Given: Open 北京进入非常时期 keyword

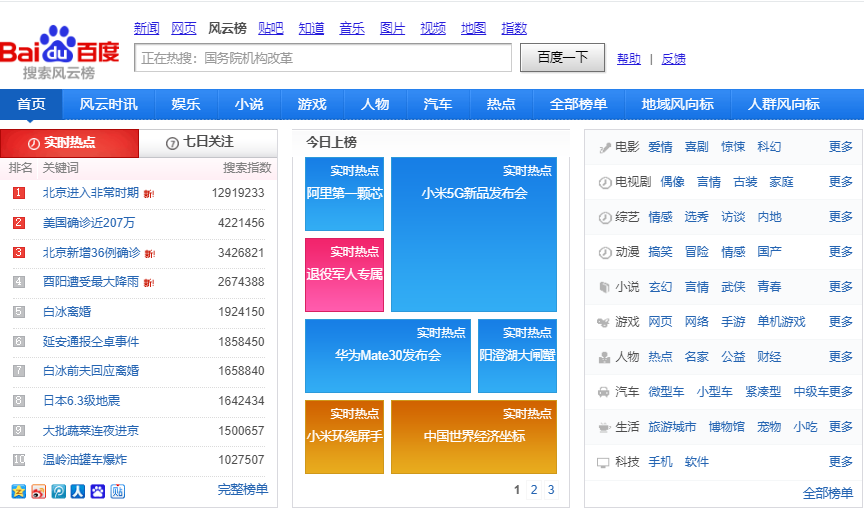Looking at the screenshot, I should point(91,193).
